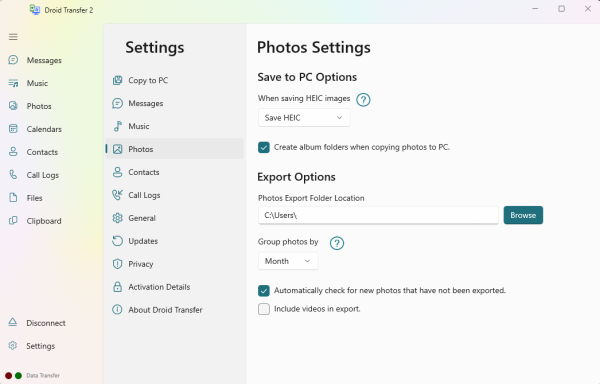The image size is (600, 384).
Task: Open About Droid Transfer page
Action: (174, 310)
